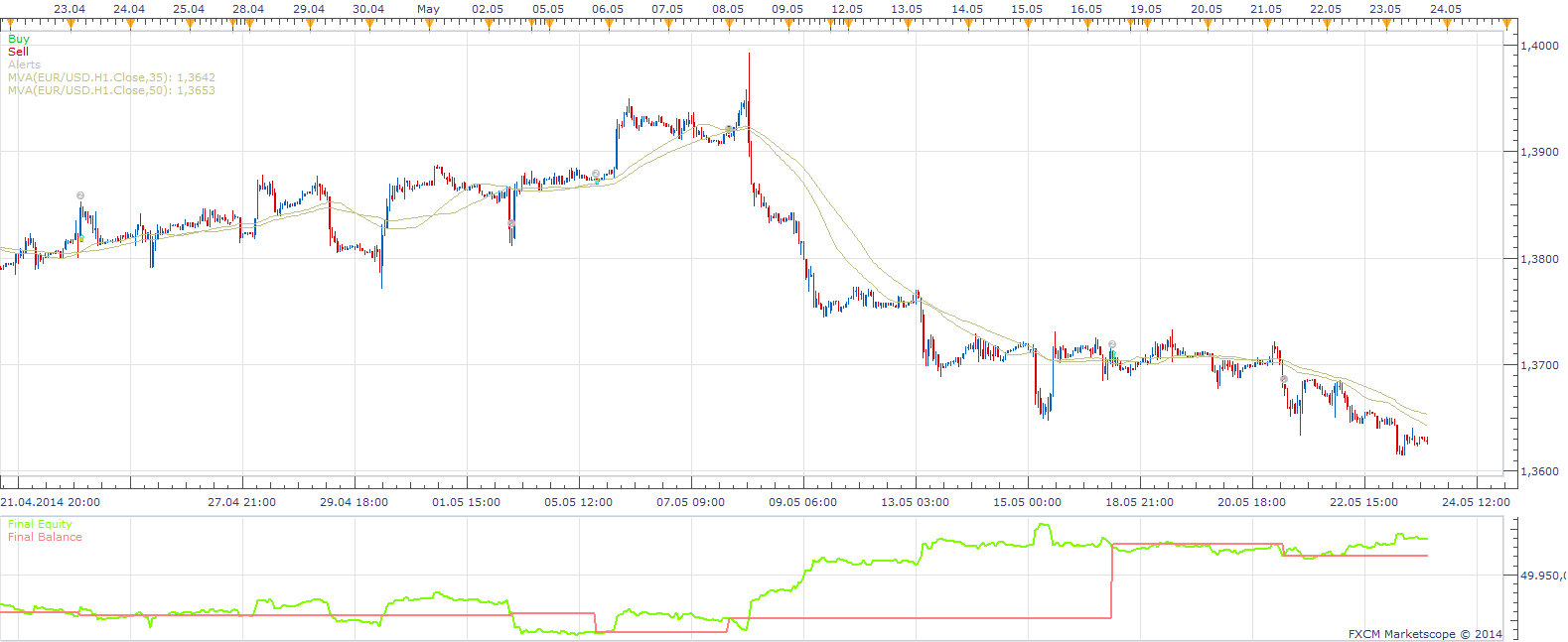Click the 13.05 03:00 time label
Image resolution: width=1568 pixels, height=642 pixels.
coord(915,502)
